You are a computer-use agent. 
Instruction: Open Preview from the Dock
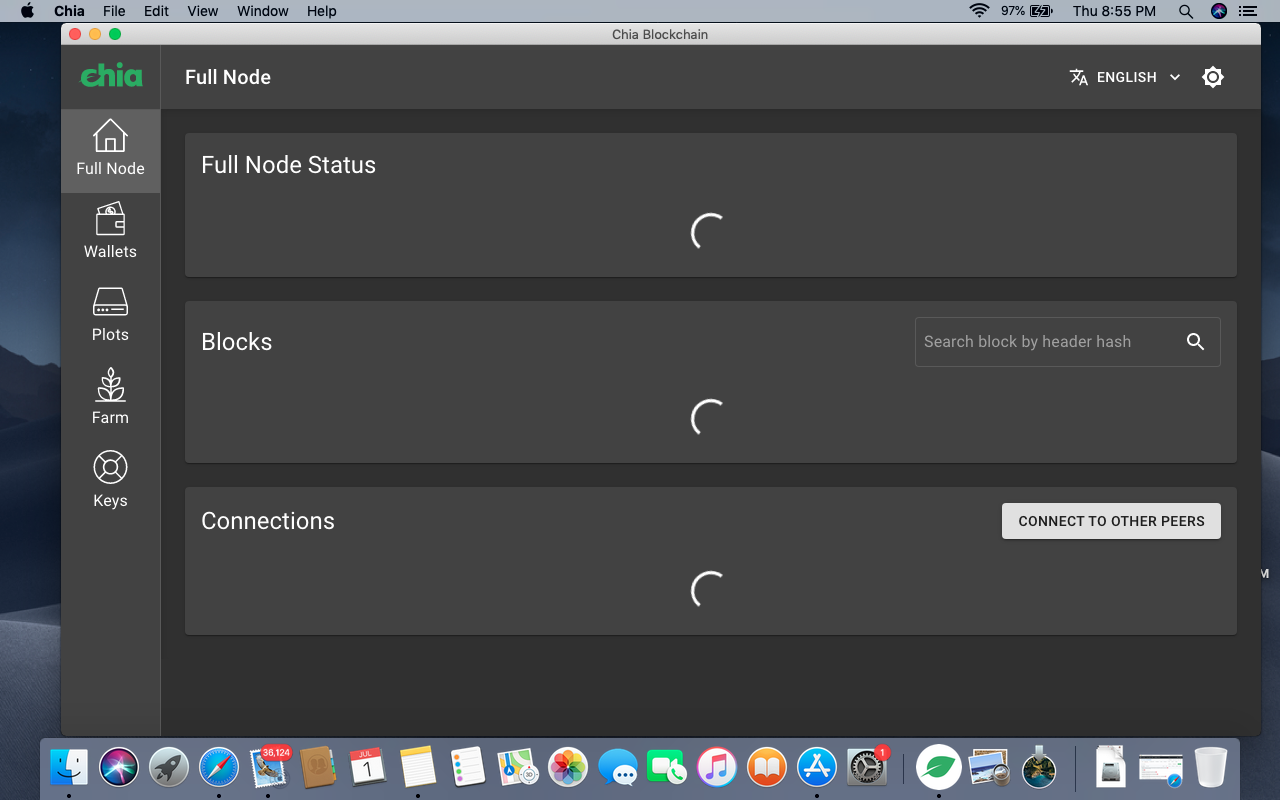click(989, 767)
